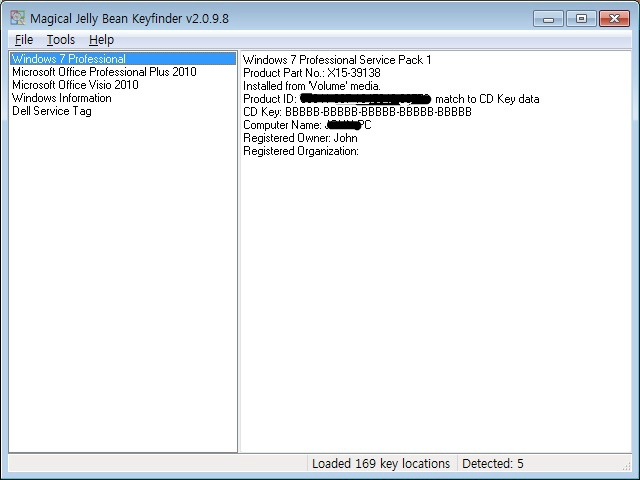Open the File menu

[24, 40]
